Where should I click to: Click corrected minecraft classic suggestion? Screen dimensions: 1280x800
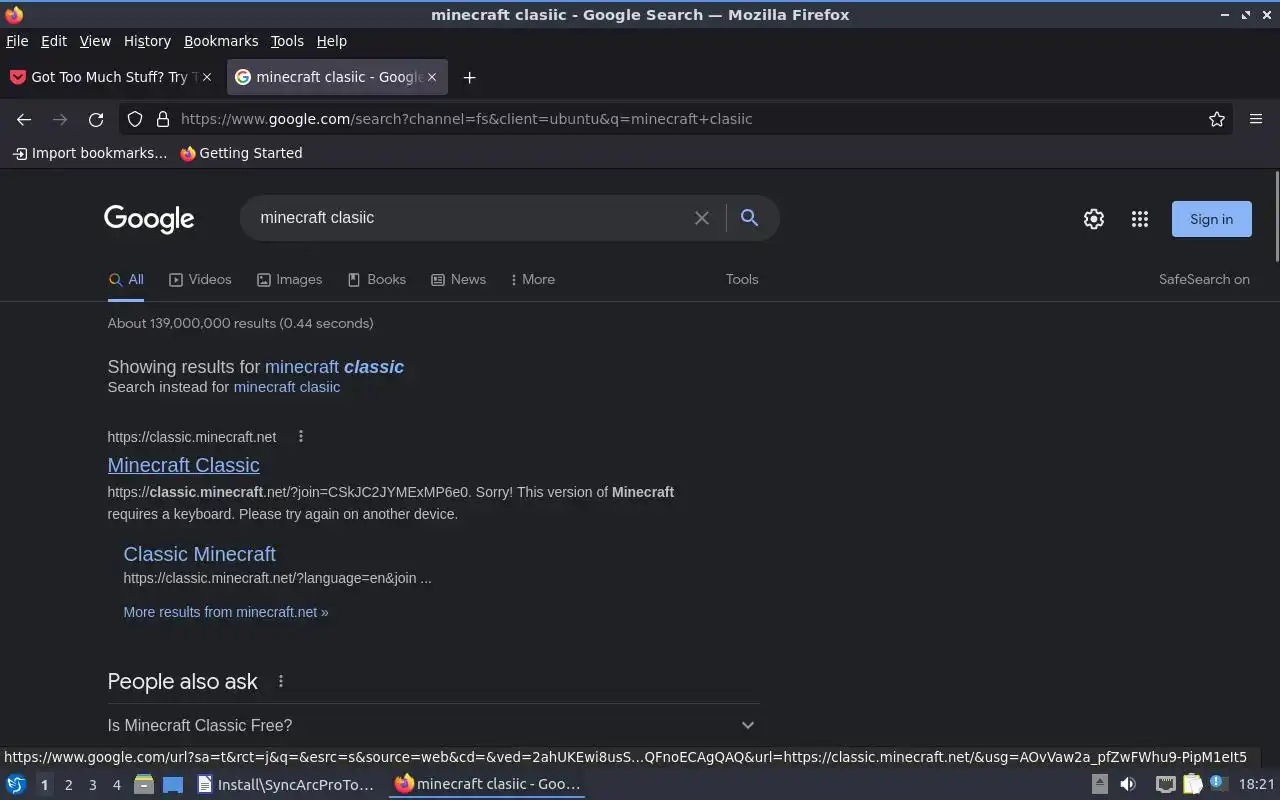coord(334,367)
